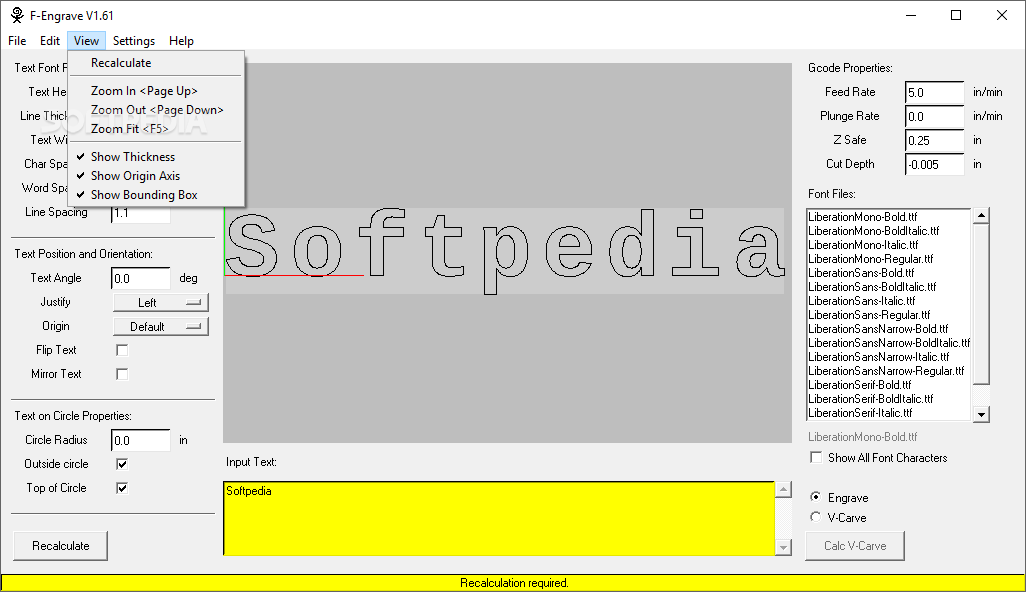Select Zoom In <Page Up> entry

156,91
